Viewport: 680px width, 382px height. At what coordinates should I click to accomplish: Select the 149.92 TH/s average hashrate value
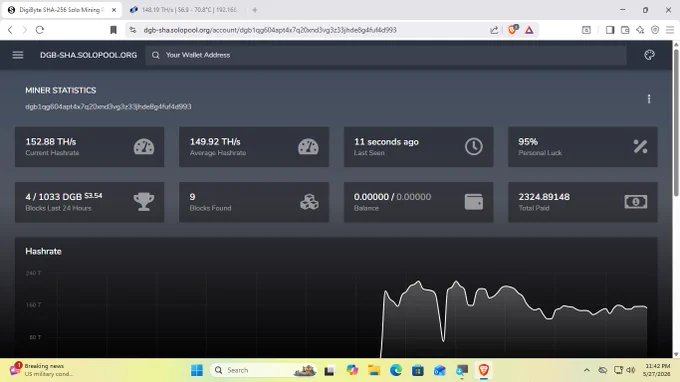point(215,142)
